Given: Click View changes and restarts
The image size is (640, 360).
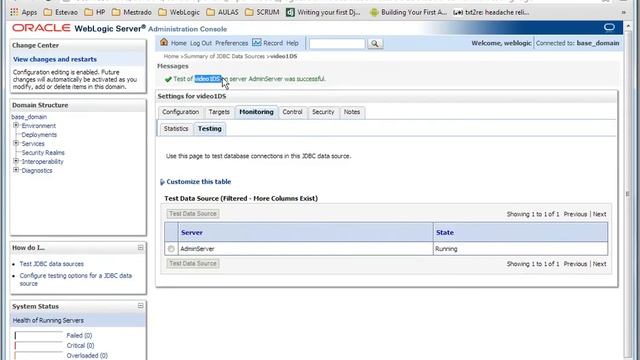Looking at the screenshot, I should pyautogui.click(x=55, y=59).
